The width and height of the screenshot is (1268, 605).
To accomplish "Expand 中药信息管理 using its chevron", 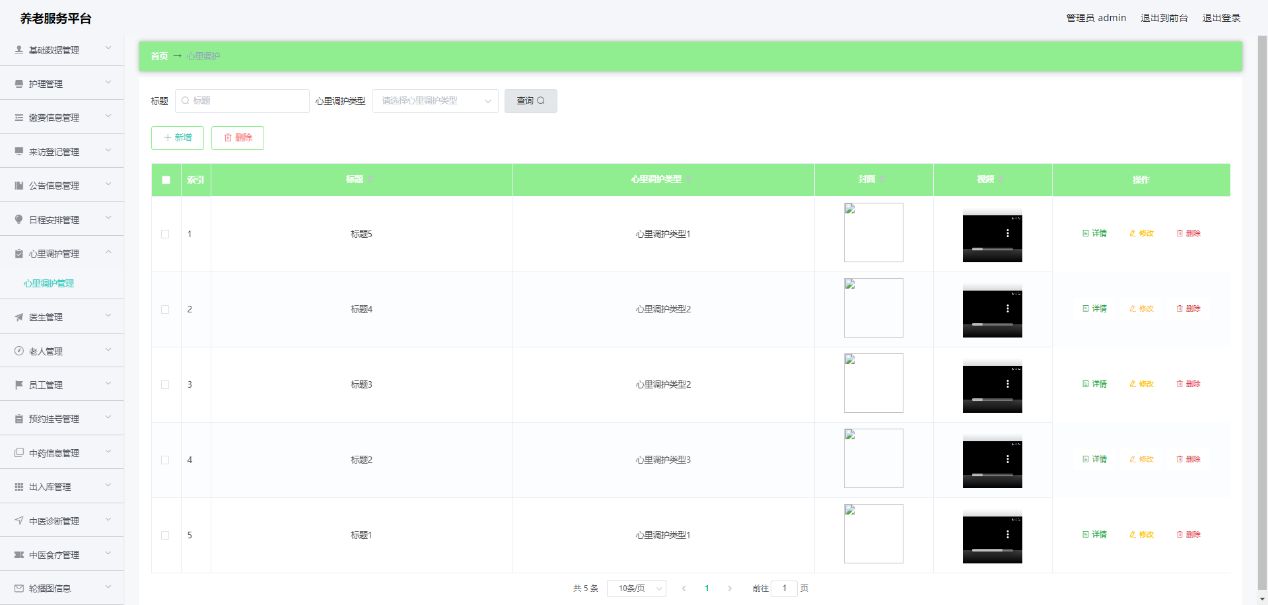I will (x=108, y=453).
